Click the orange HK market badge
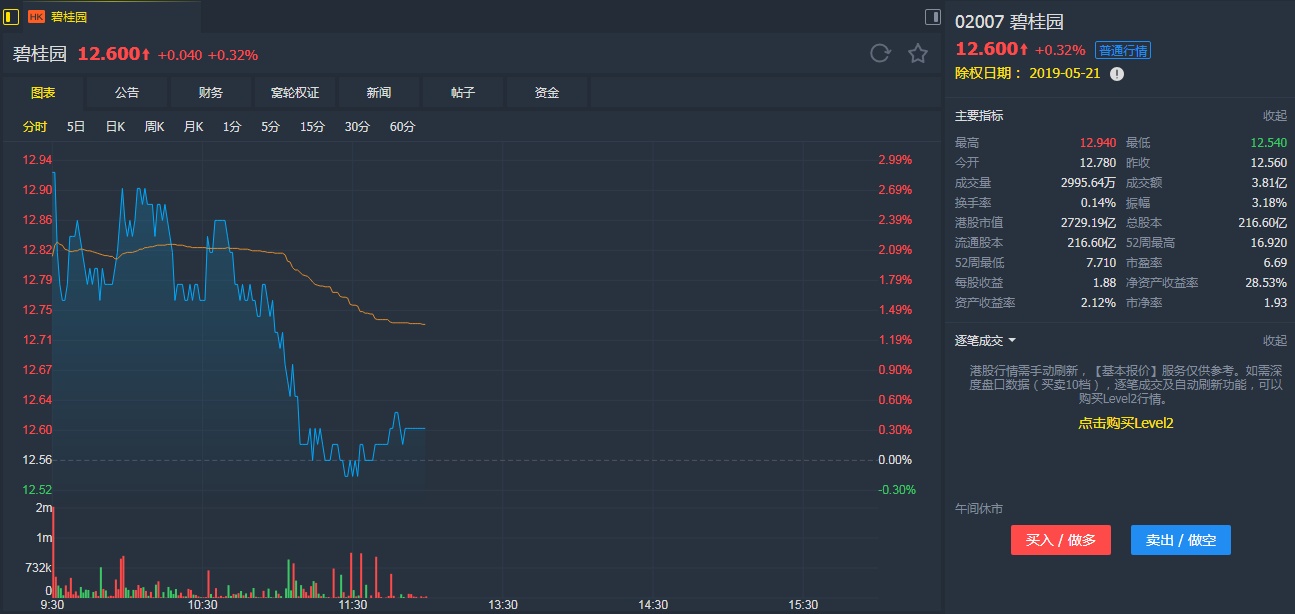 pyautogui.click(x=36, y=17)
